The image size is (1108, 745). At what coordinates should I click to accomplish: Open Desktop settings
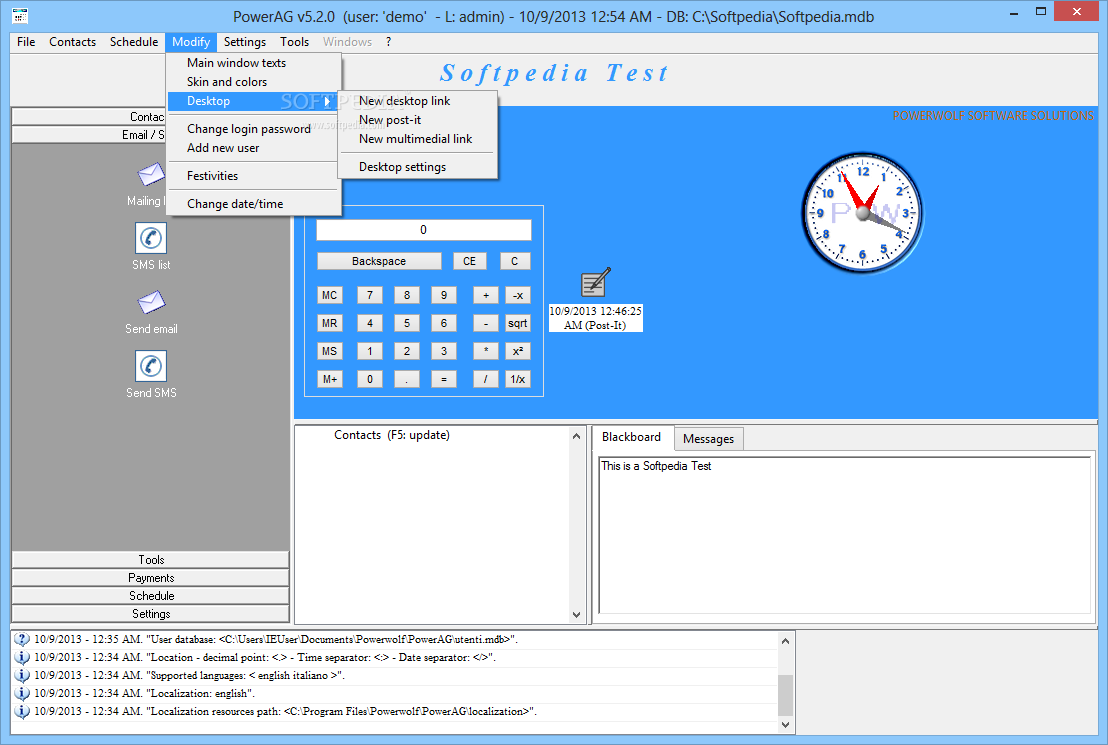[418, 167]
